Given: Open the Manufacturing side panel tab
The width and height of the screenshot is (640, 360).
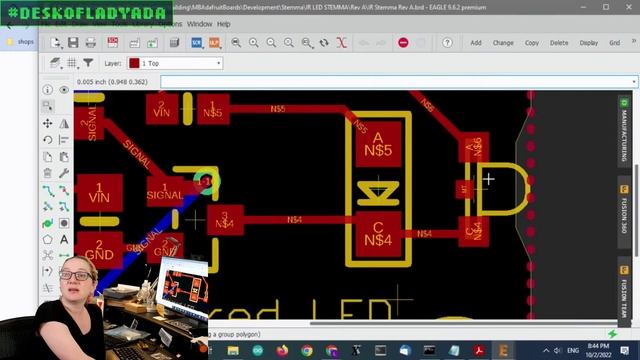Looking at the screenshot, I should click(624, 130).
